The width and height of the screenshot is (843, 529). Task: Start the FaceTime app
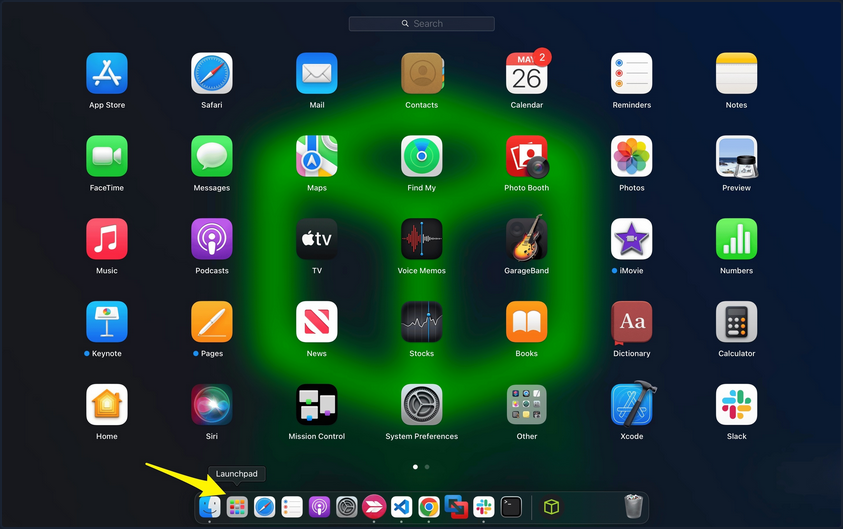click(x=107, y=156)
